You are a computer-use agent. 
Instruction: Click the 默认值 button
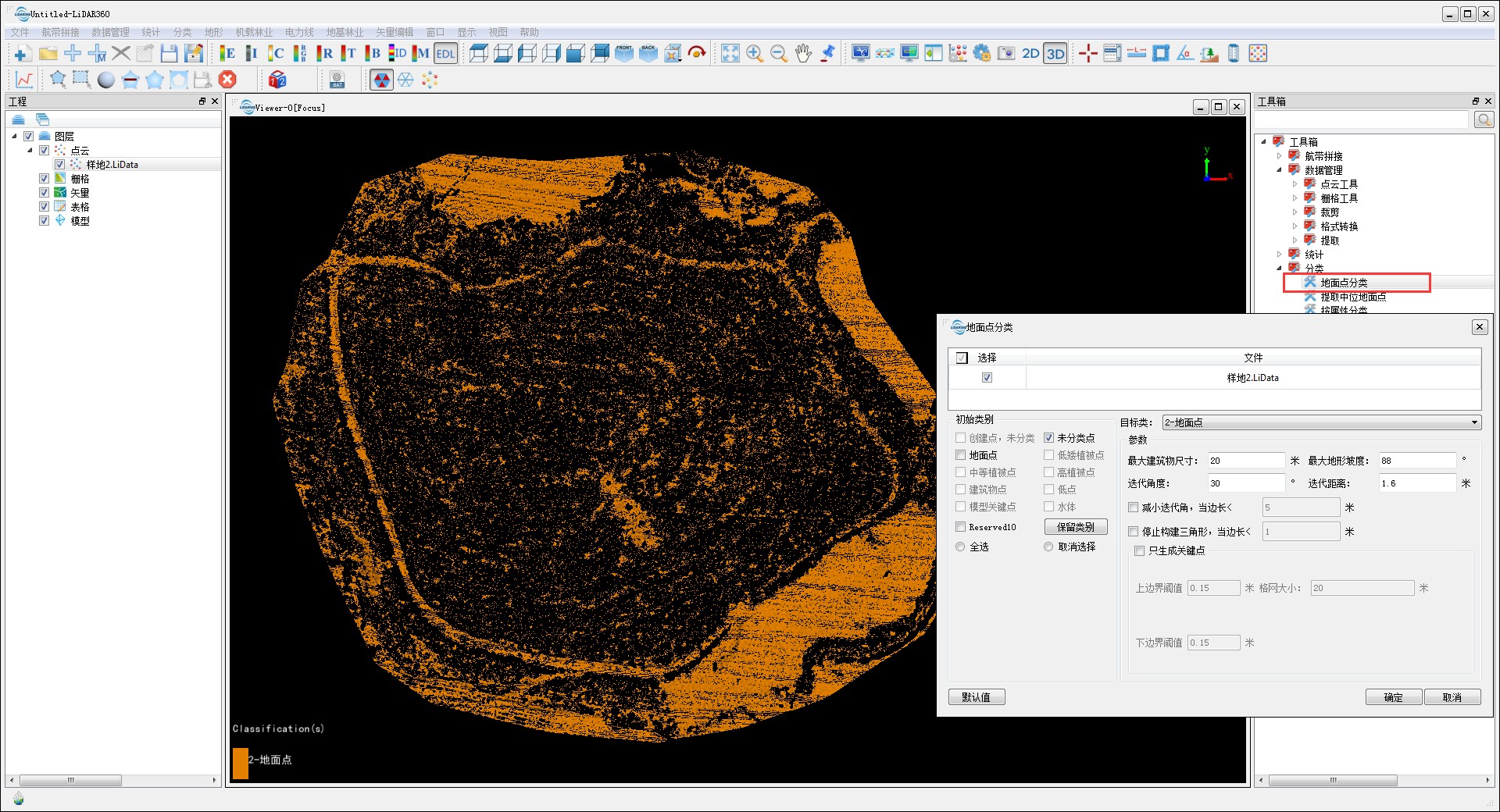click(977, 697)
